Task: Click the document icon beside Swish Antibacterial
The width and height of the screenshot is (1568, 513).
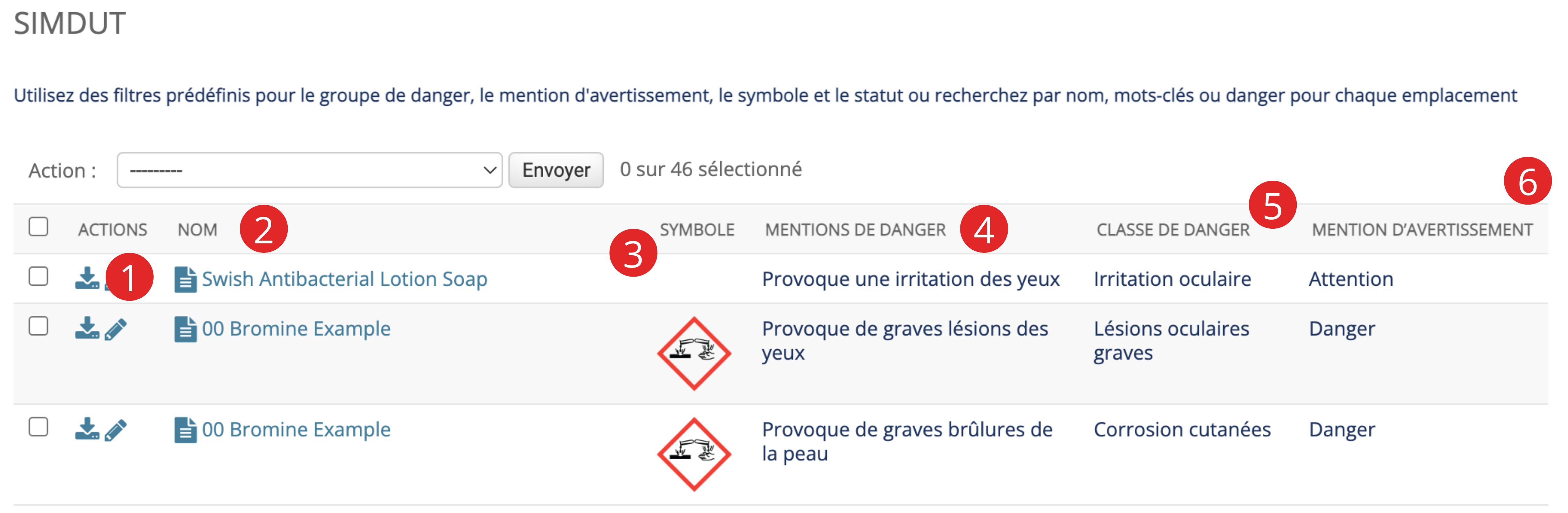Action: coord(185,279)
